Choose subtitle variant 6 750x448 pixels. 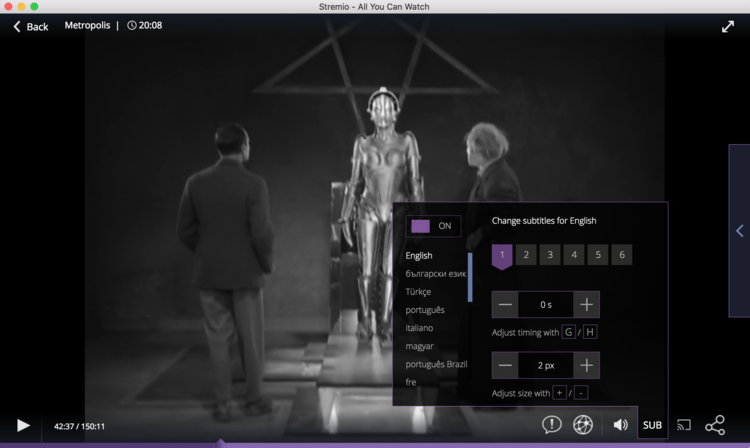622,255
